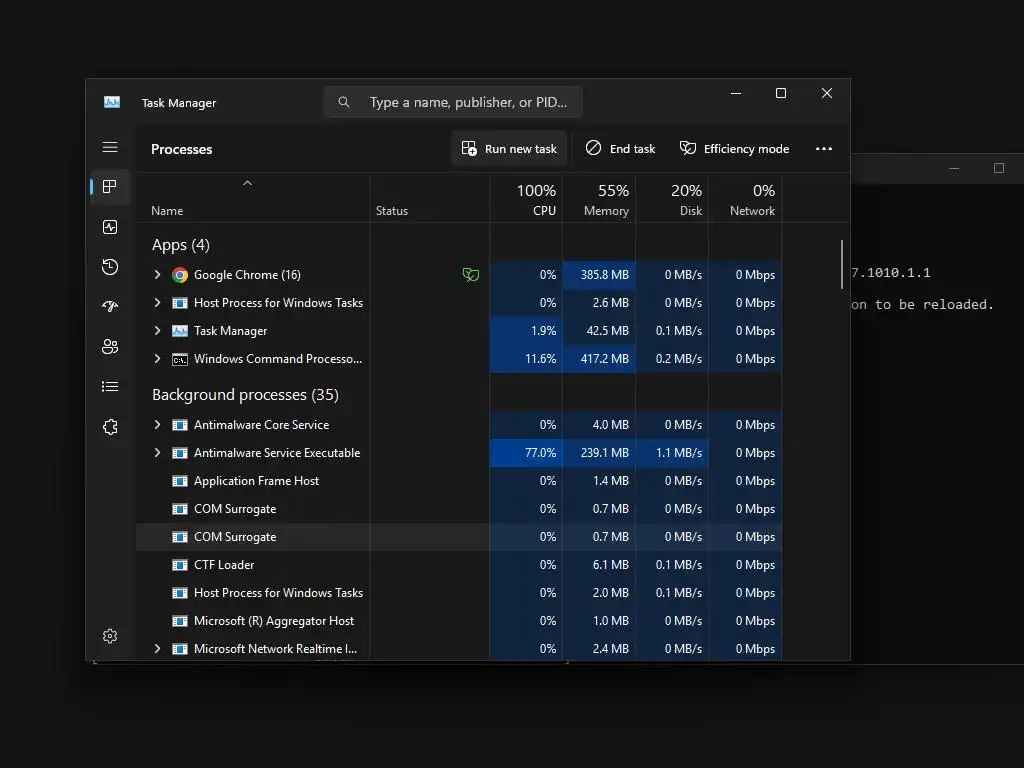Image resolution: width=1024 pixels, height=768 pixels.
Task: Sort by the Status column header
Action: point(429,199)
